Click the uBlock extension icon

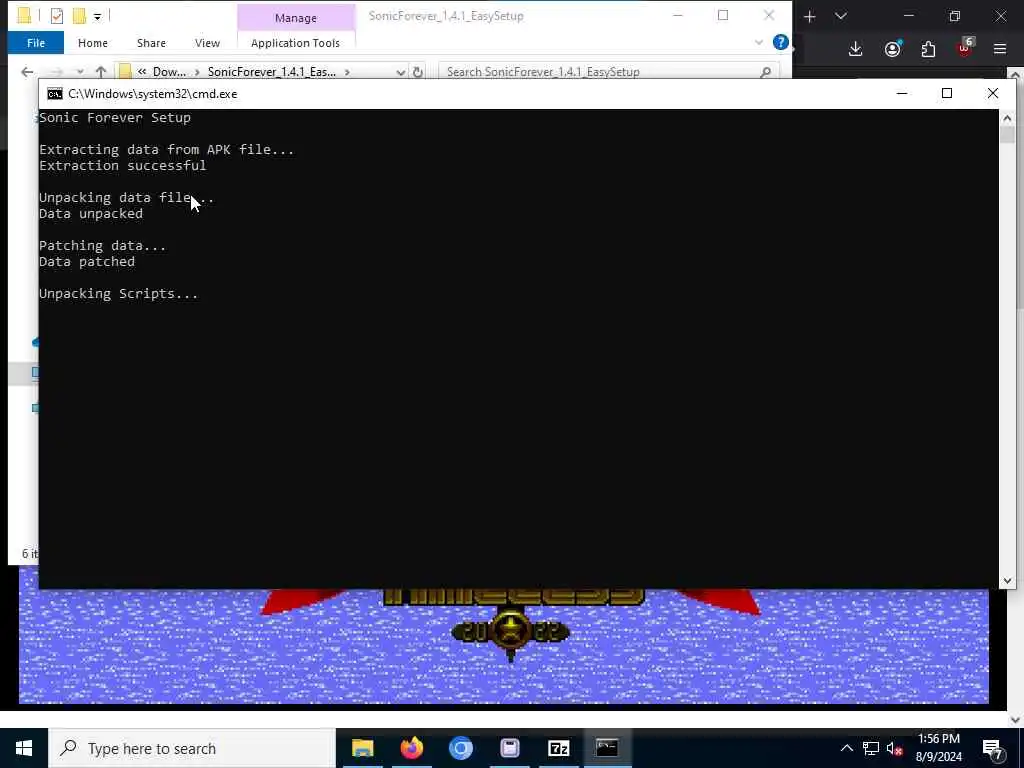(965, 47)
